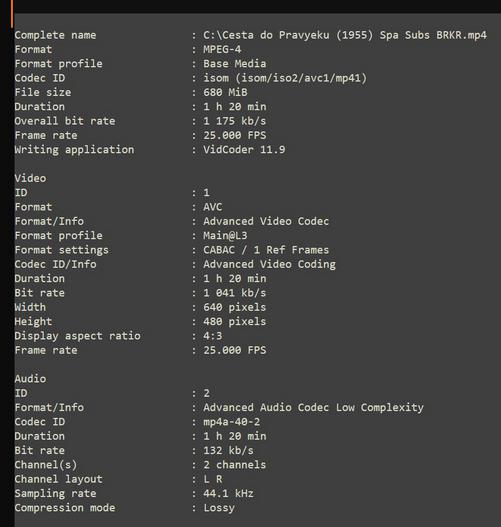
Task: Select the MPEG-4 format value
Action: 222,49
